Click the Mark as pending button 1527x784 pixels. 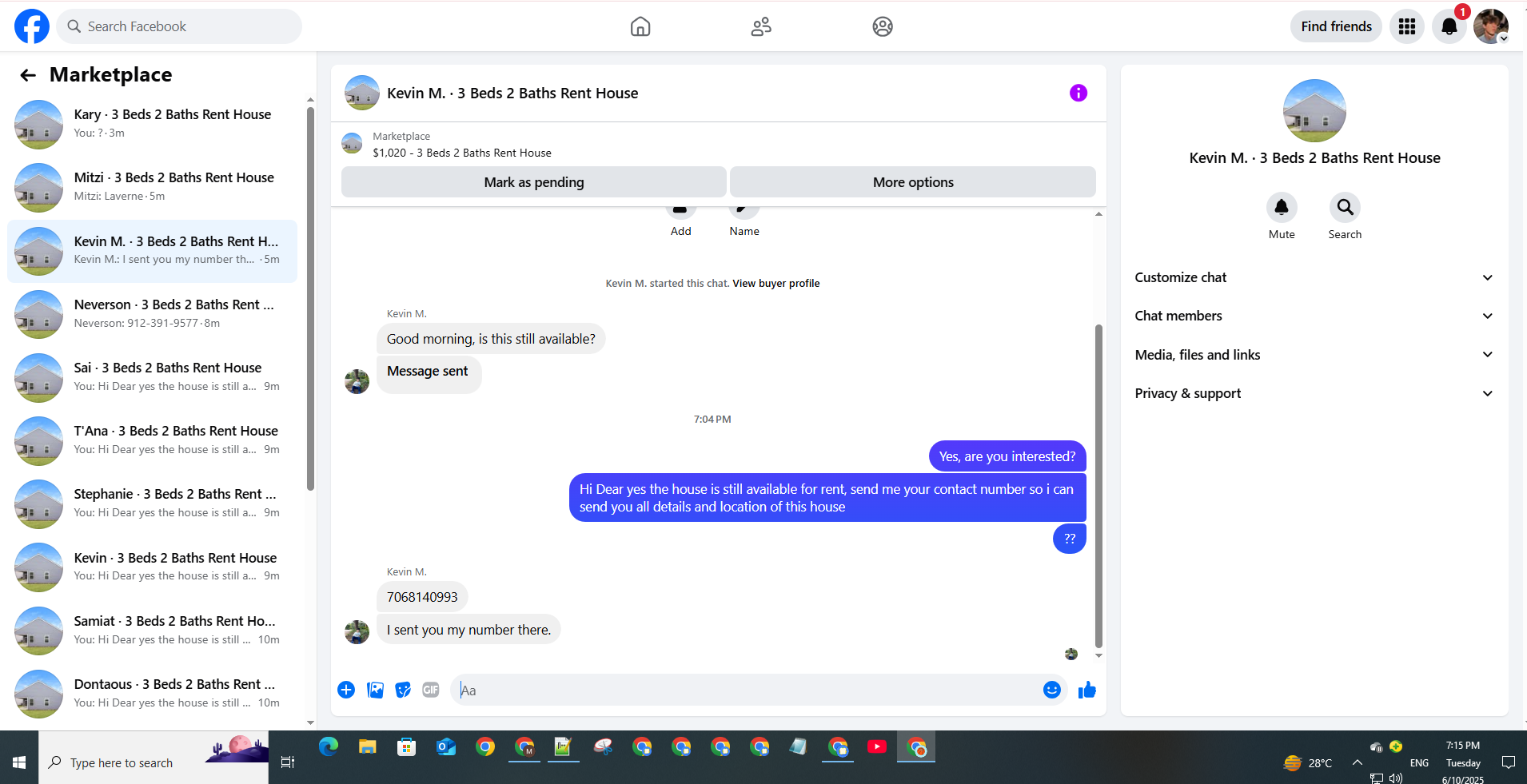click(x=534, y=182)
